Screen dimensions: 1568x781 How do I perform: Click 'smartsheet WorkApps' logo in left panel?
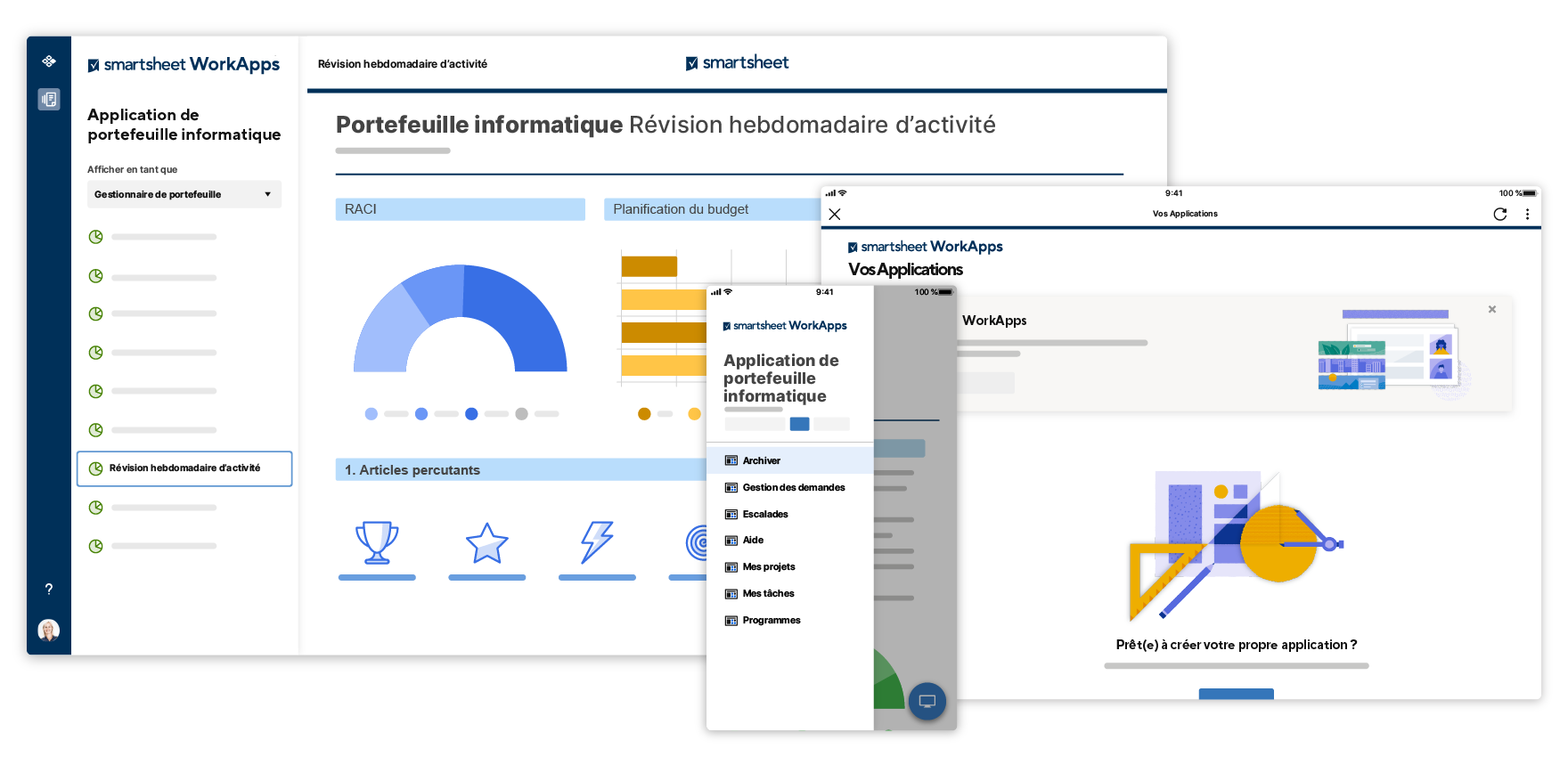click(x=184, y=64)
